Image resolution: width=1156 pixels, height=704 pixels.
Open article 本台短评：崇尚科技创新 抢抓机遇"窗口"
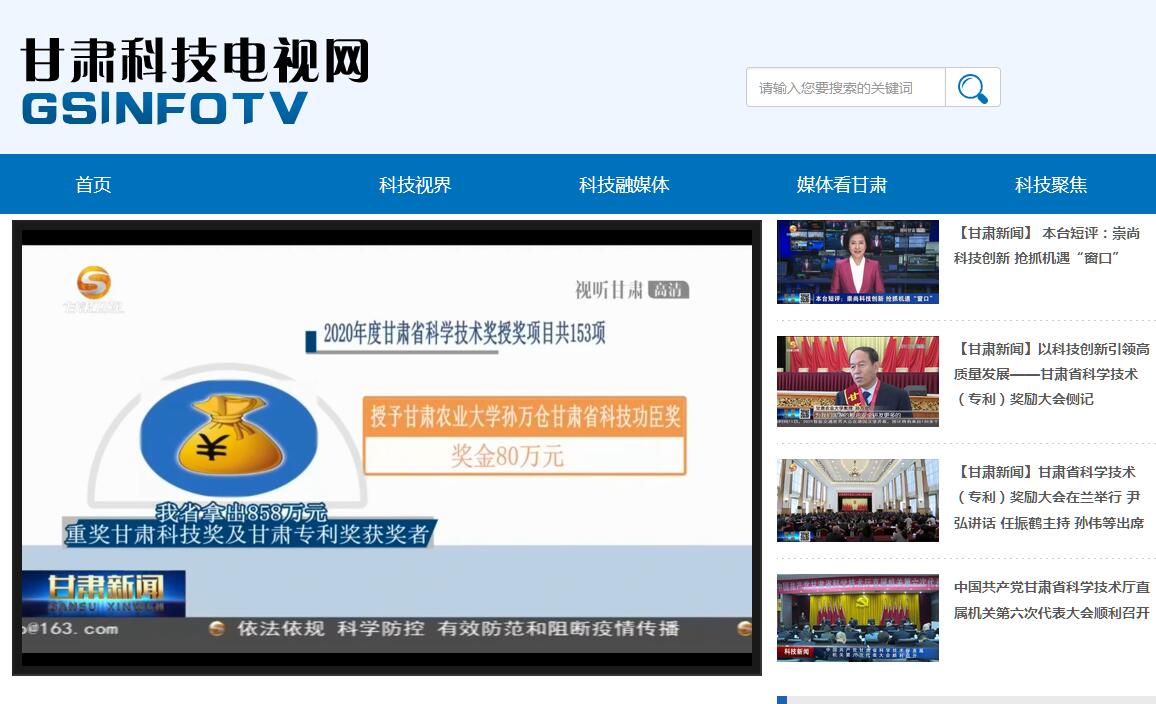1047,246
